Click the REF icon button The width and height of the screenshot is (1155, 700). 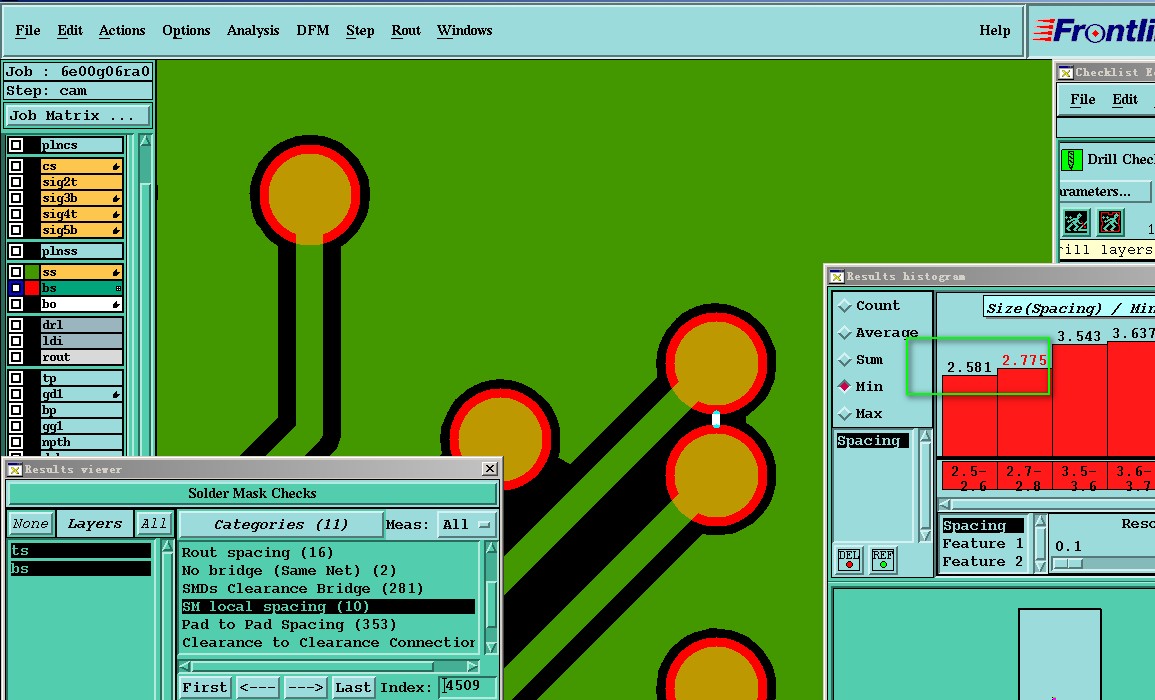[882, 560]
